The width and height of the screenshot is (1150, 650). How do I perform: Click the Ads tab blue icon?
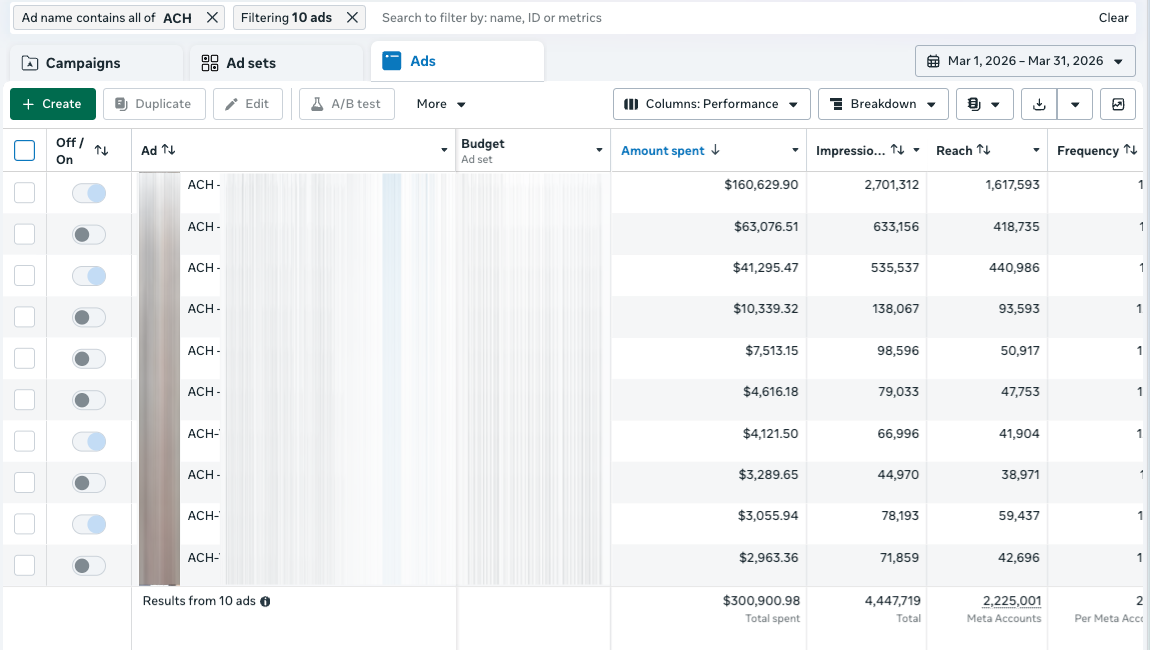click(392, 61)
